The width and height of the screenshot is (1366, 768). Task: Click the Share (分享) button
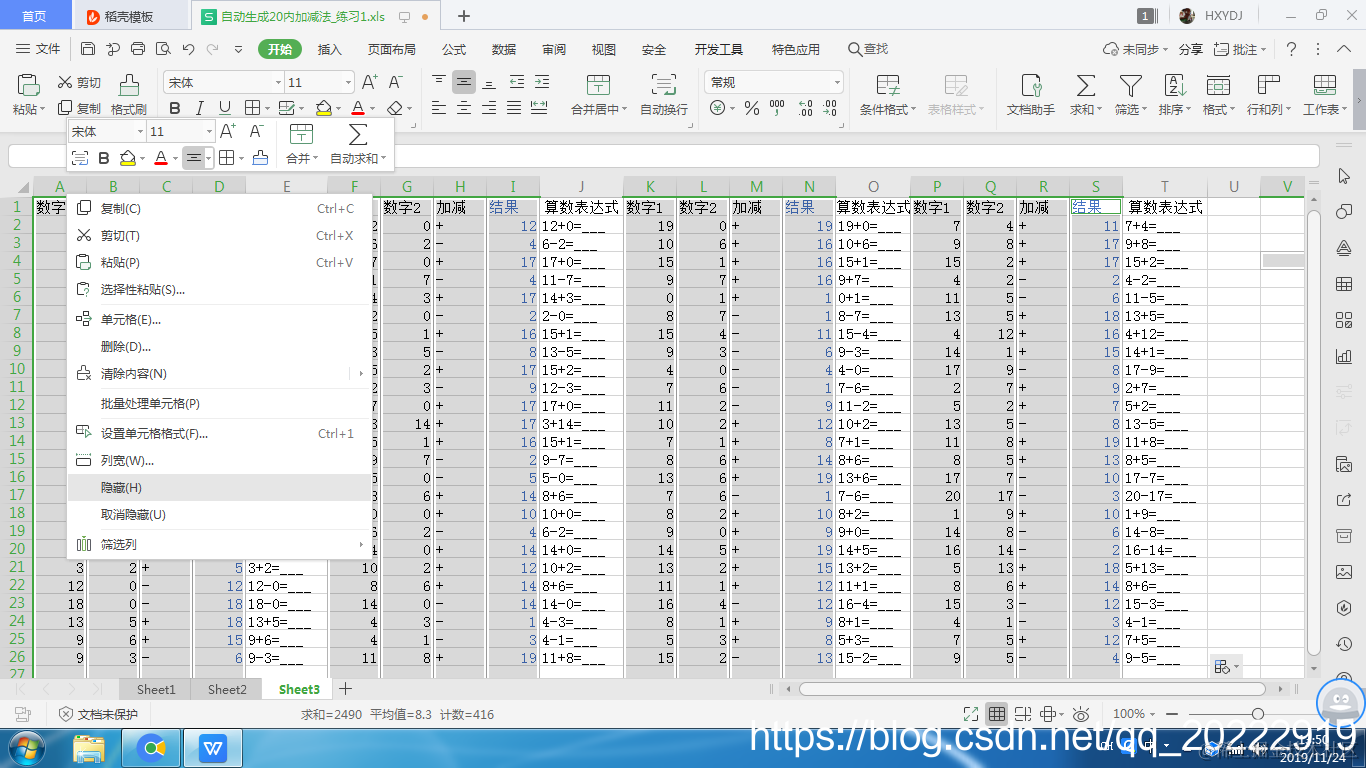[1191, 49]
